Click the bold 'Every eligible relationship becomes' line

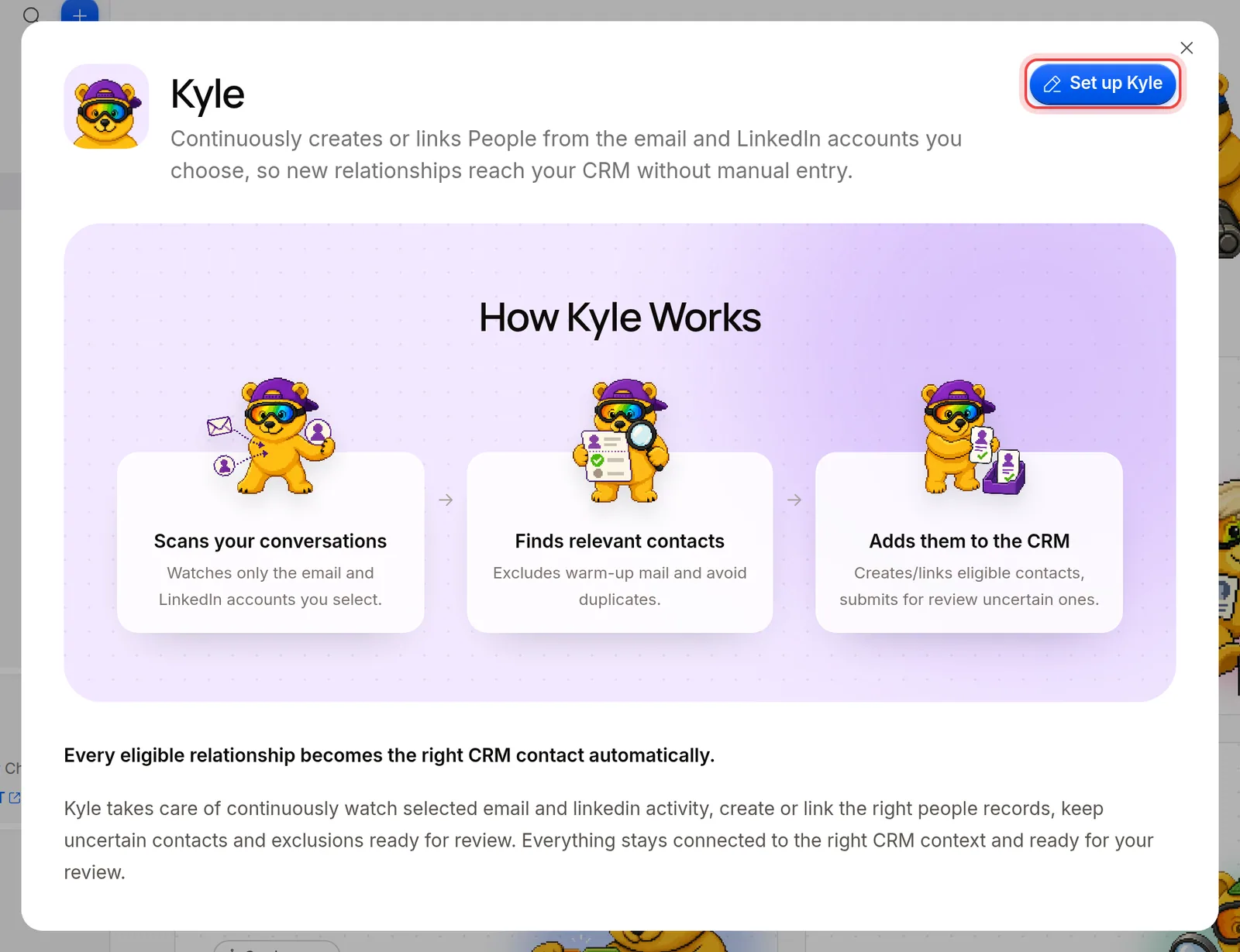click(x=389, y=755)
